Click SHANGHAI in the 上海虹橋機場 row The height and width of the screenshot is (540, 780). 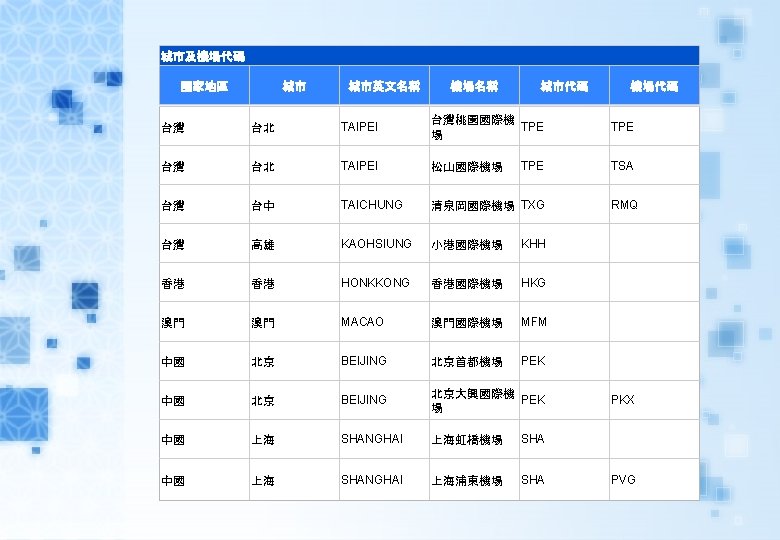(372, 439)
